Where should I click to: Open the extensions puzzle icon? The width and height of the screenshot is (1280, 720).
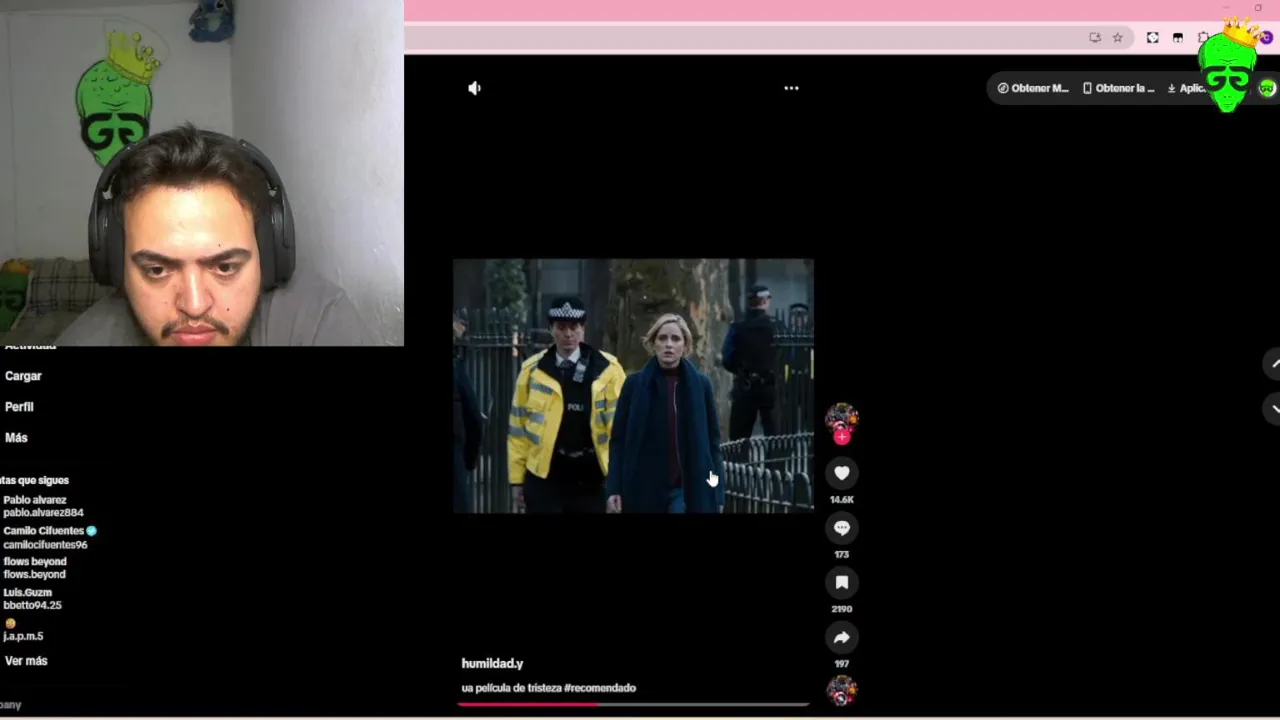coord(1203,38)
